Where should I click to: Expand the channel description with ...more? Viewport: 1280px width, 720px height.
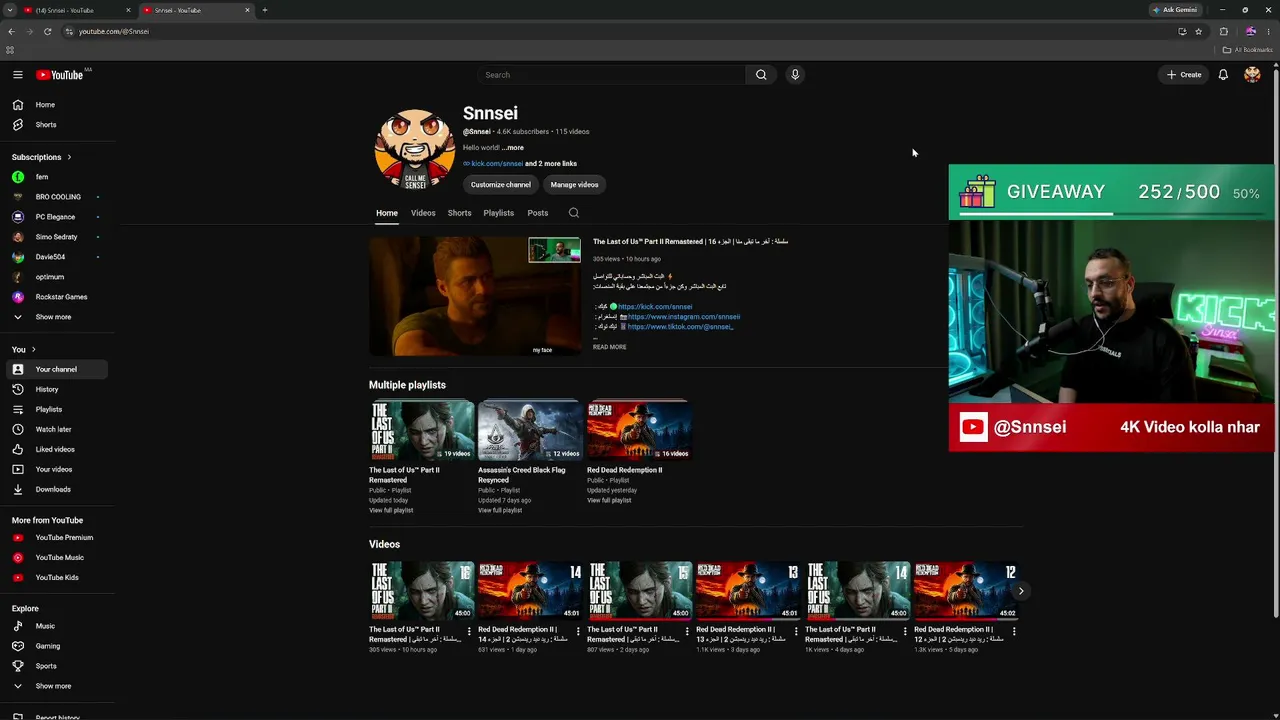513,148
